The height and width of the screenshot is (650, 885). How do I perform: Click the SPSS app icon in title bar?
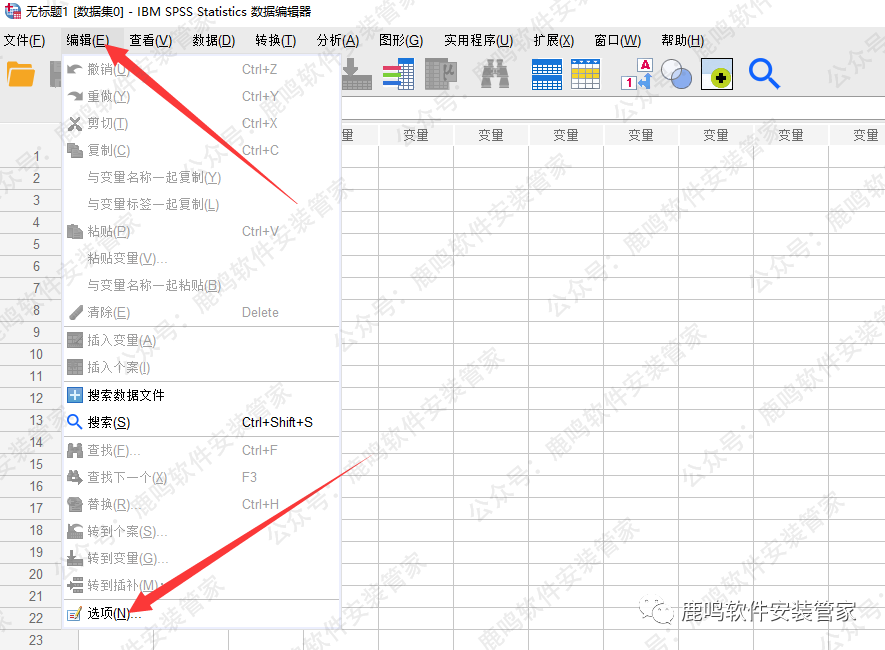12,11
